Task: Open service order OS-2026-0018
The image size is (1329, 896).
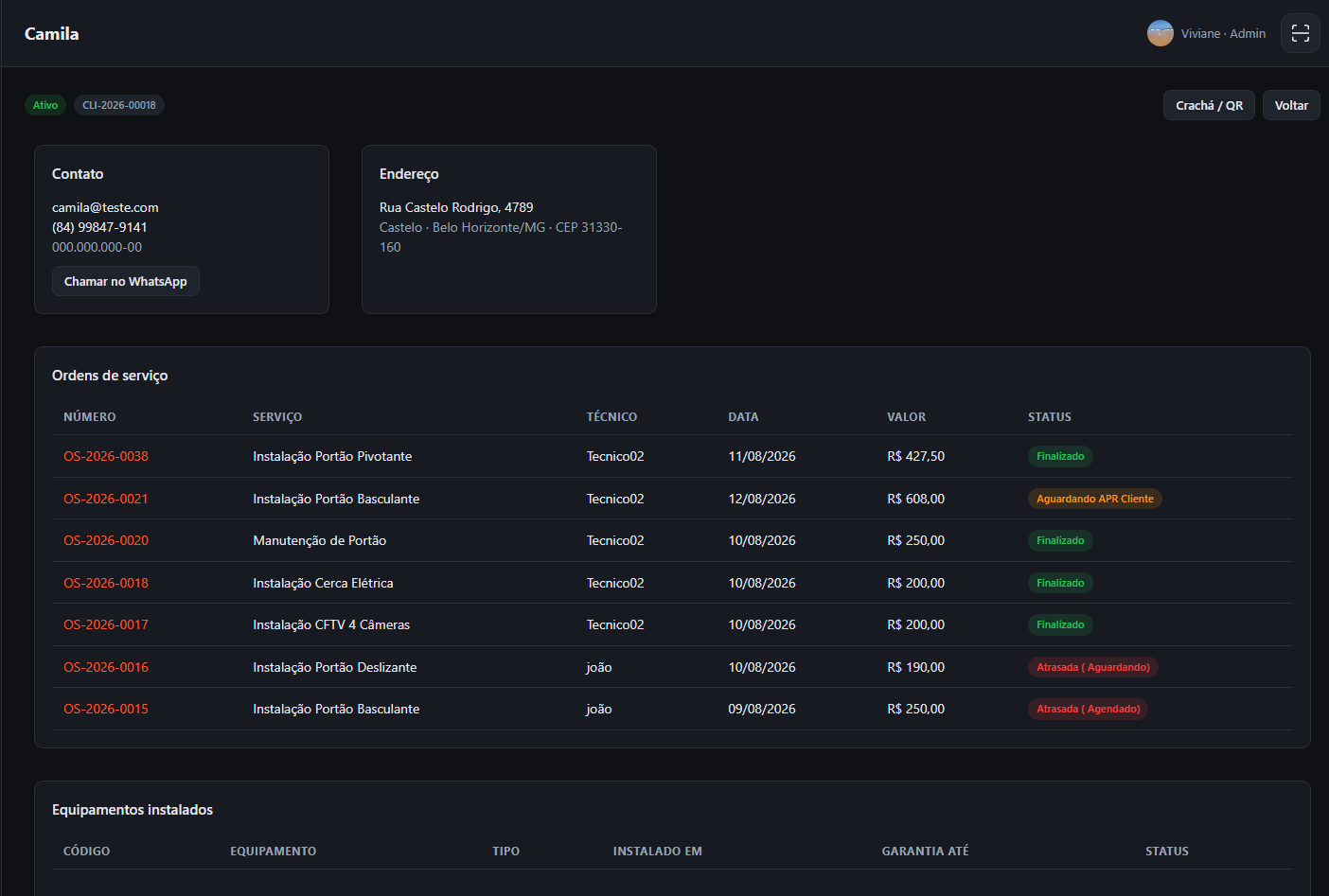Action: 106,583
